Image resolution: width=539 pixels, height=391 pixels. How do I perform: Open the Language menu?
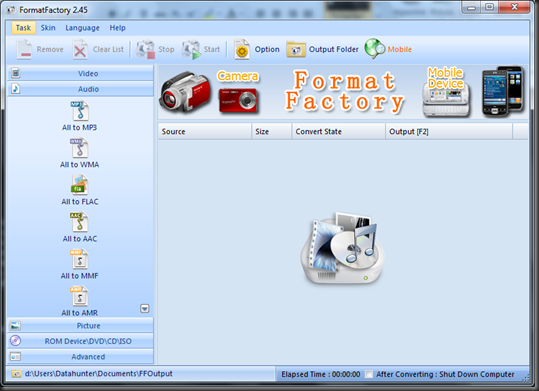click(82, 28)
